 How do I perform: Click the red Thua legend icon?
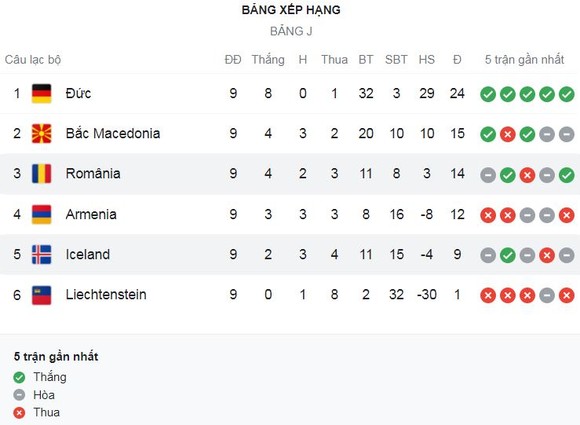(19, 413)
